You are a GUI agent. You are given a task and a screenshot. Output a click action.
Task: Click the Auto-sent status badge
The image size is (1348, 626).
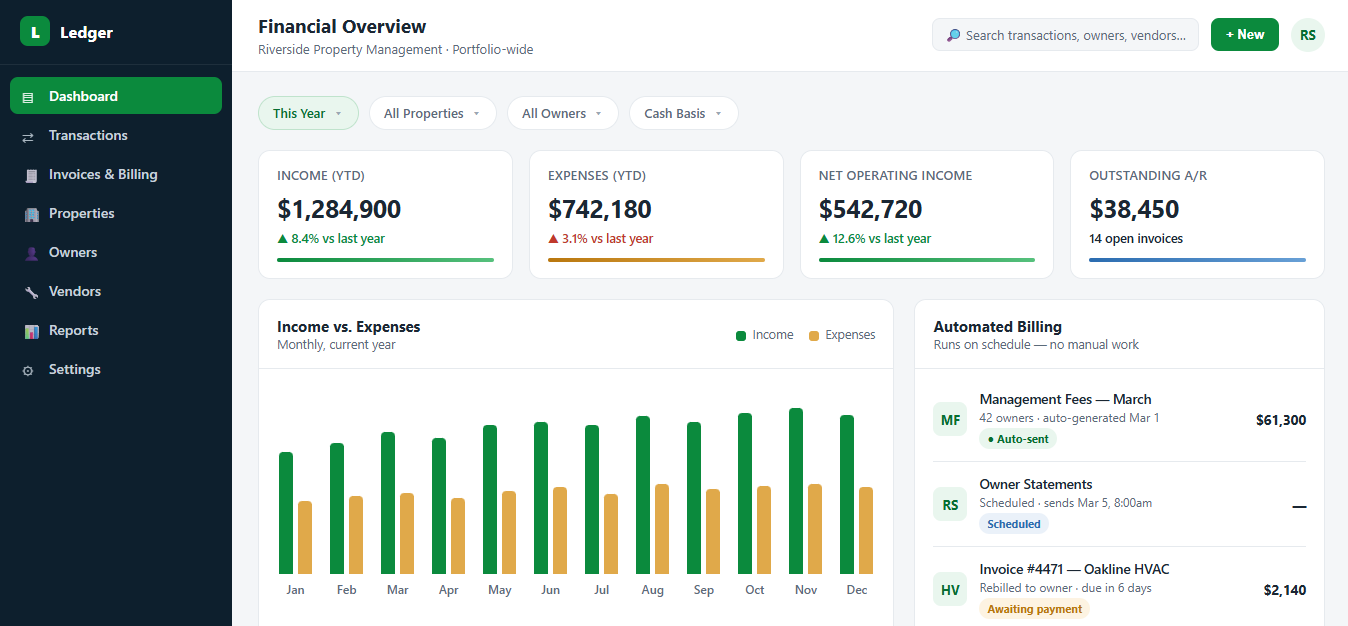(x=1018, y=439)
